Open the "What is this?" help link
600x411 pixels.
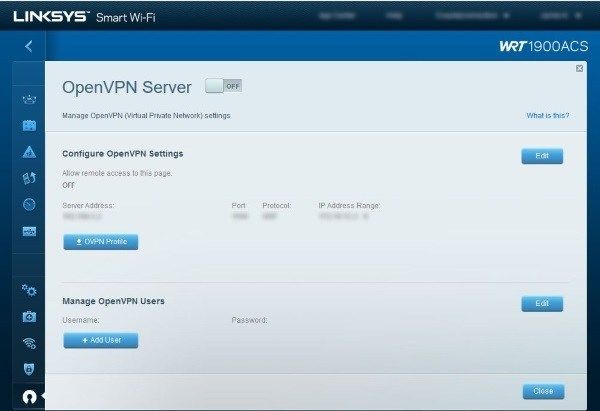click(x=547, y=116)
